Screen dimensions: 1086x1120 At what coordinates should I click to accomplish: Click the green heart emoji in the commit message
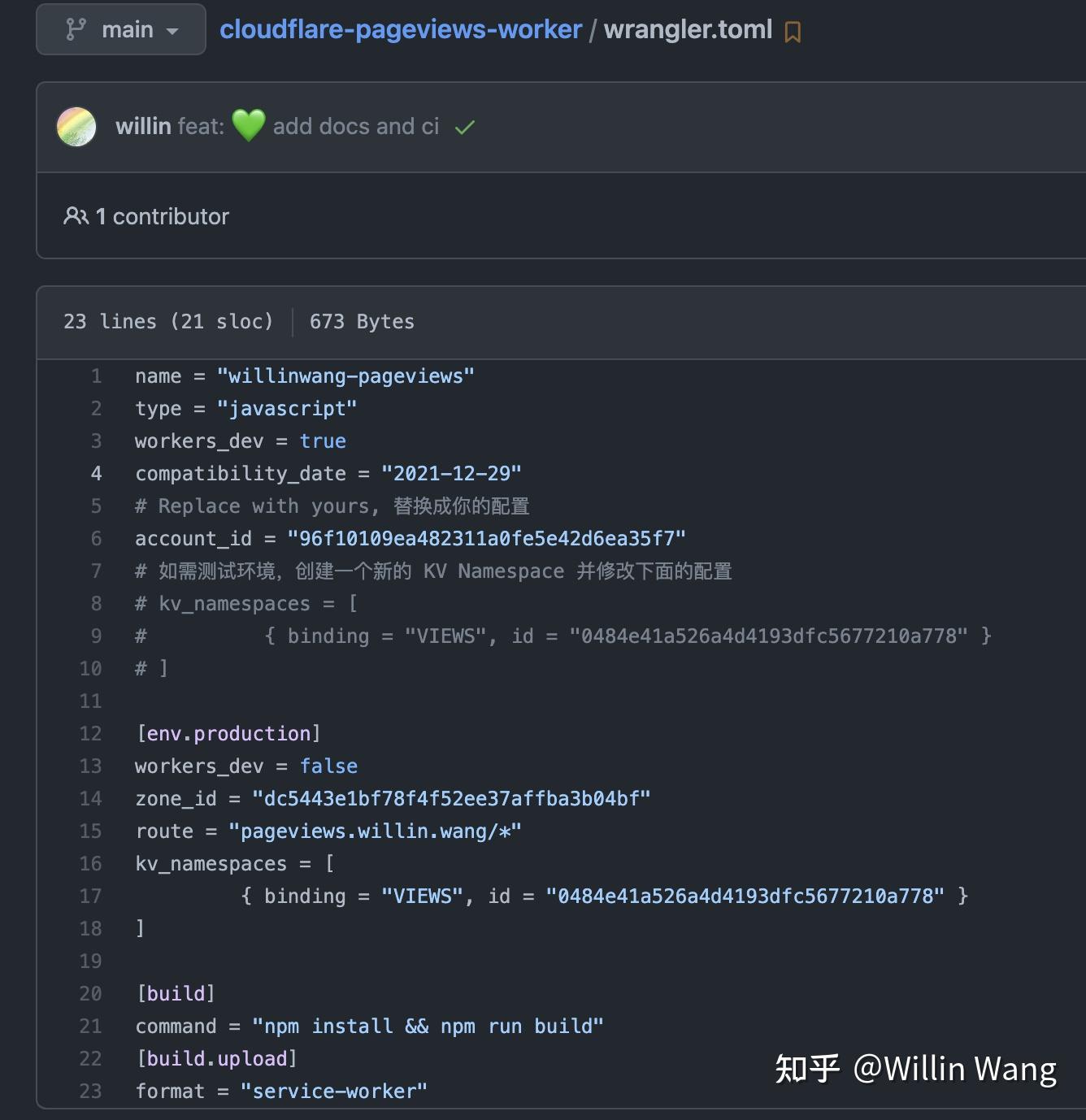click(250, 126)
